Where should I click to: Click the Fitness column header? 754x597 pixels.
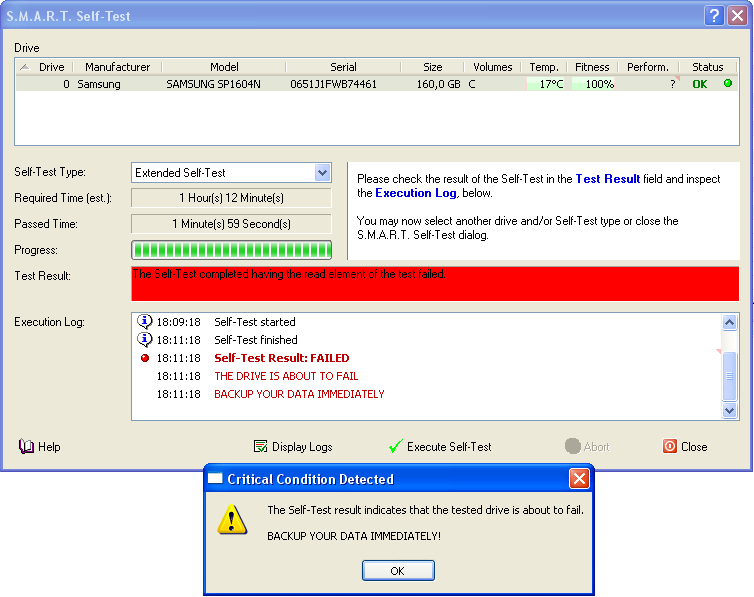(x=592, y=67)
